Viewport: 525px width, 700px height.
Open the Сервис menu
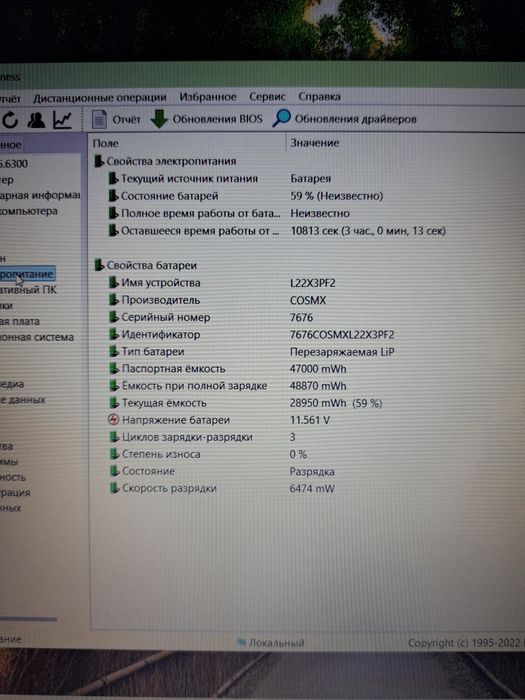267,96
